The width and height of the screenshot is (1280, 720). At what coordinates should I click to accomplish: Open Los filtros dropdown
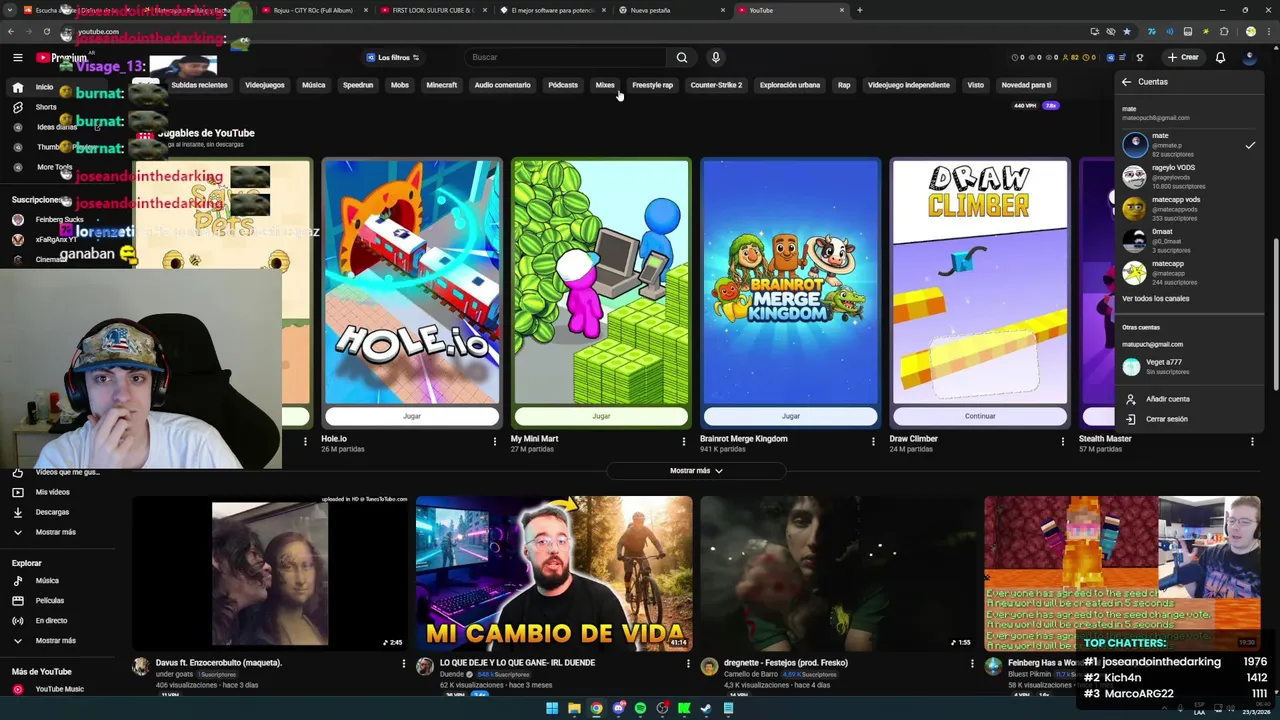pos(392,58)
